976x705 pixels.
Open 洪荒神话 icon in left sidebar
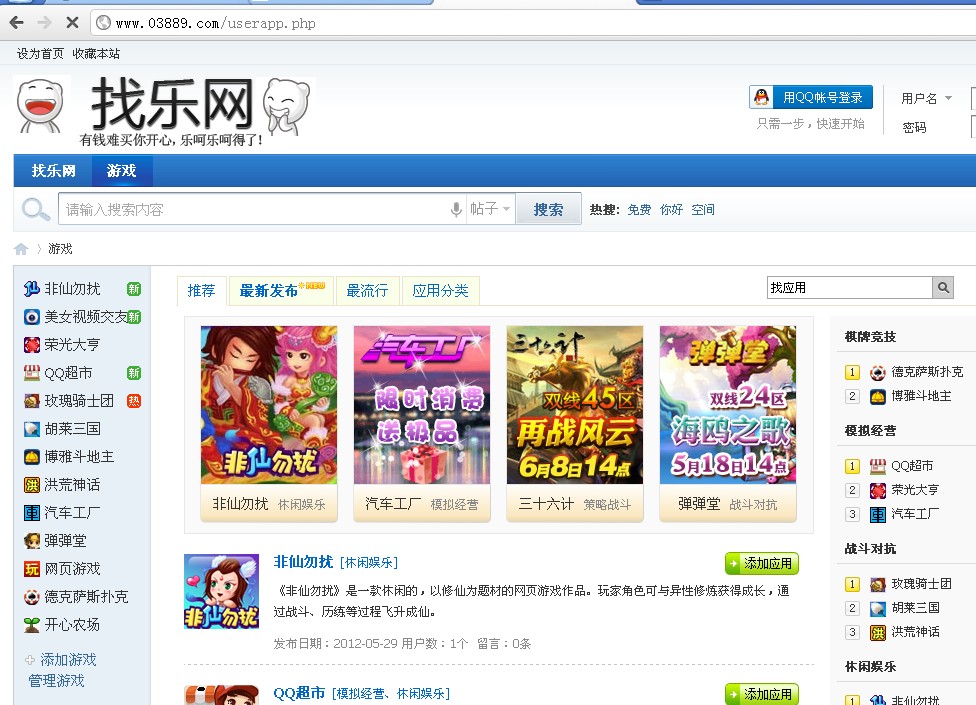pos(32,485)
